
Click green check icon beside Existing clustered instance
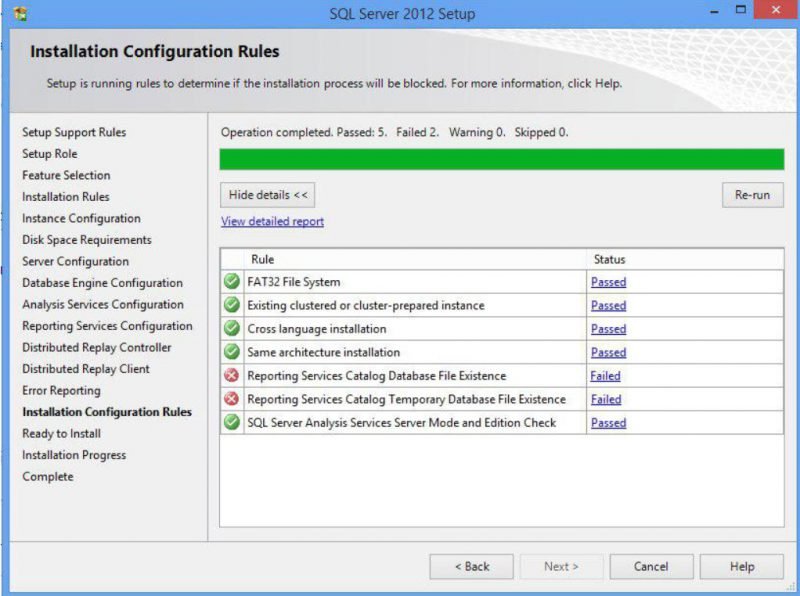point(232,305)
